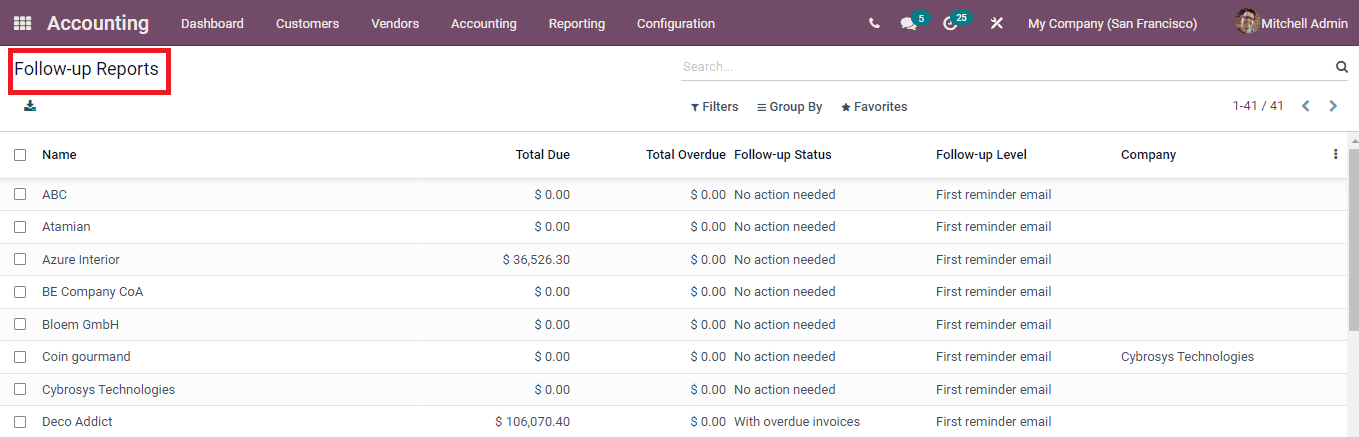Screen dimensions: 1359x437
Task: Sort by the Name column header
Action: 59,155
